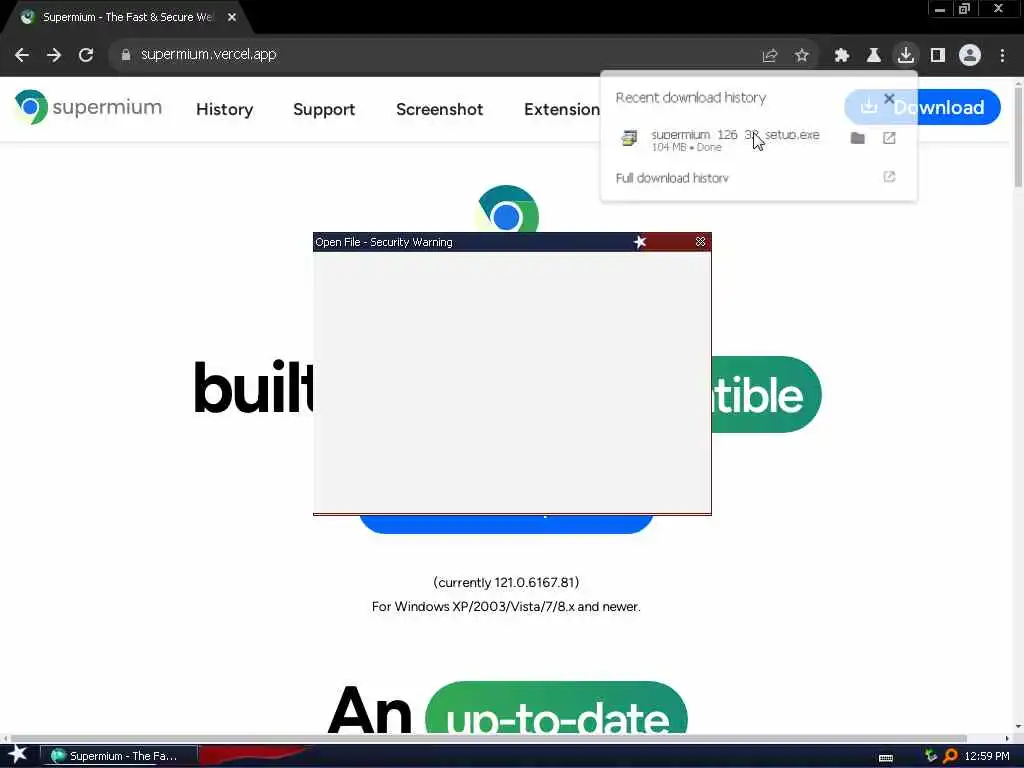Viewport: 1024px width, 768px height.
Task: Reload the current page
Action: point(86,55)
